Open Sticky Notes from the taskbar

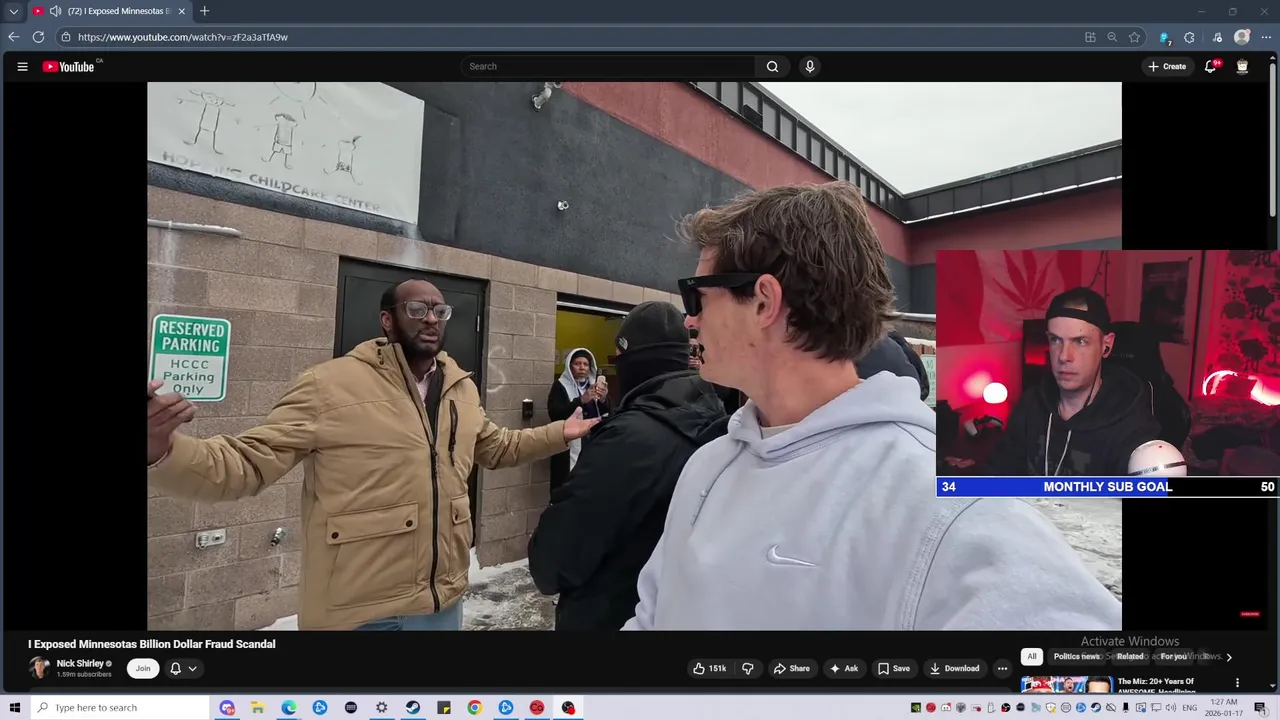(x=443, y=708)
